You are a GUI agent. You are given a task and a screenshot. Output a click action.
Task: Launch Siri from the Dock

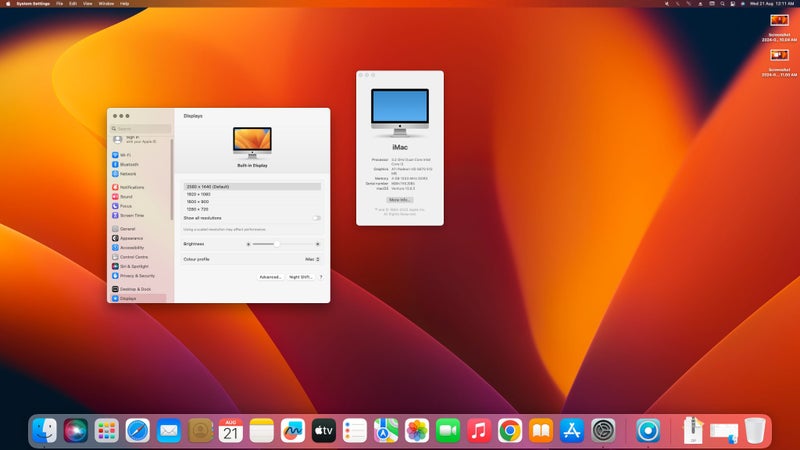[x=76, y=431]
